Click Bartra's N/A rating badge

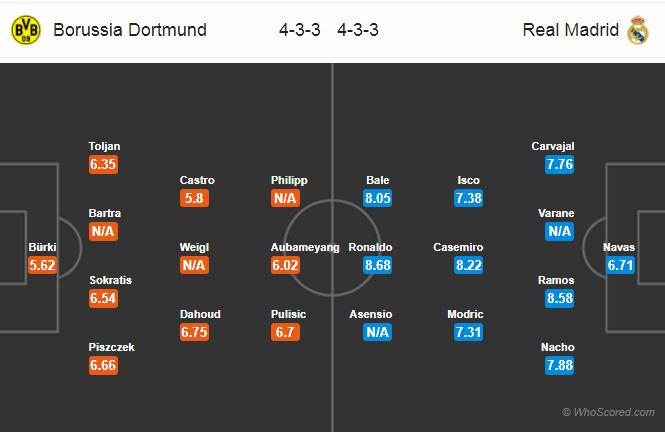(x=103, y=231)
